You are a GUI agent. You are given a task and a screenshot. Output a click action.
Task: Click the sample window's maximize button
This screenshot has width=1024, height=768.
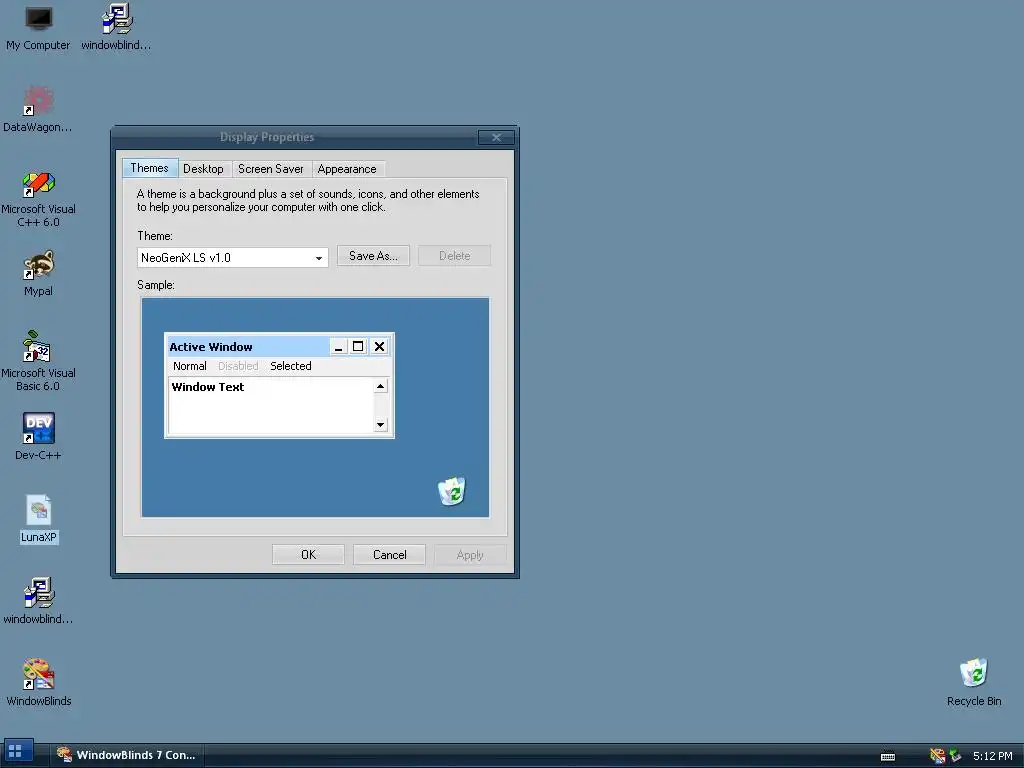pyautogui.click(x=358, y=346)
